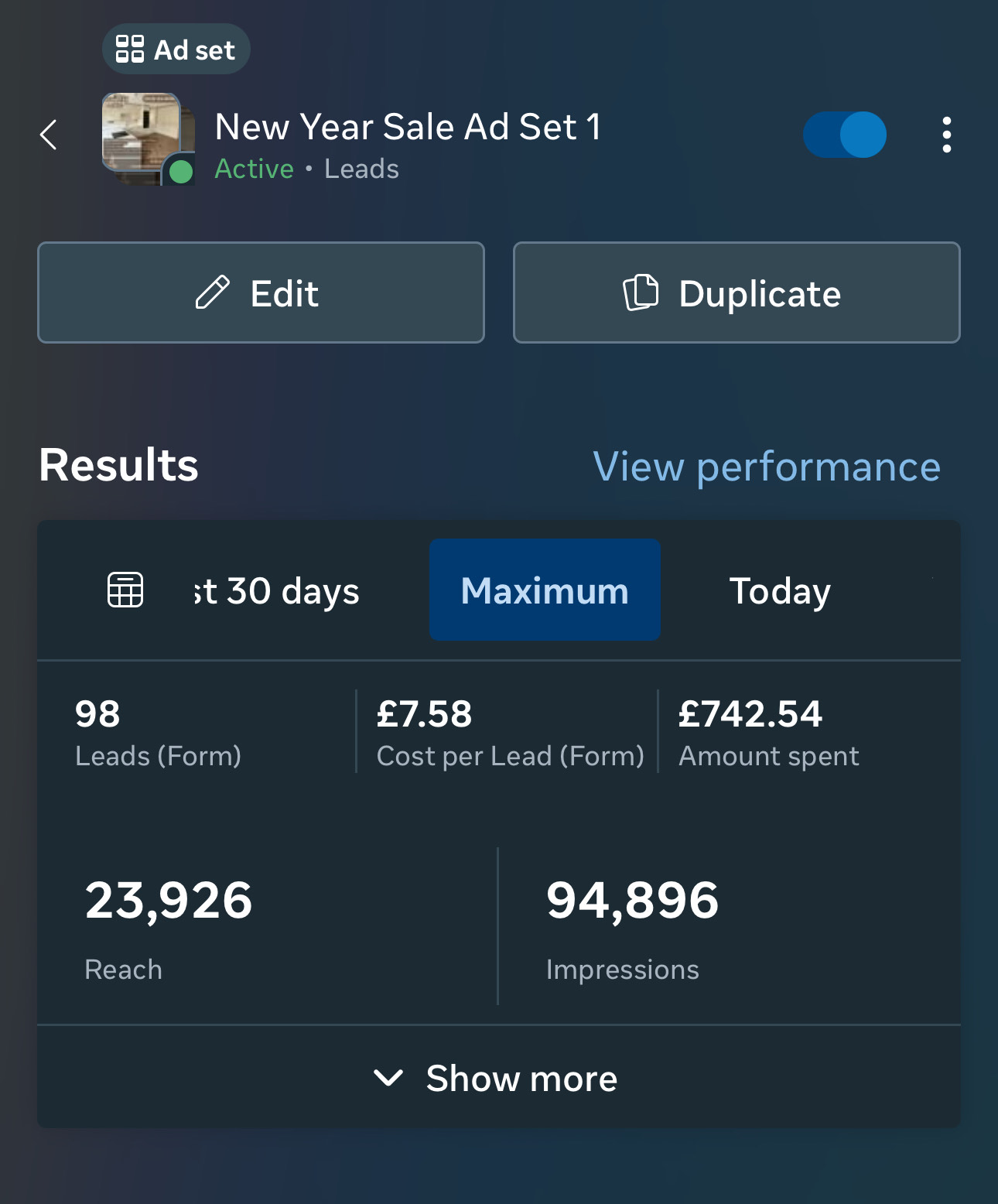Click the Ad set grid icon
Viewport: 998px width, 1204px height.
130,50
